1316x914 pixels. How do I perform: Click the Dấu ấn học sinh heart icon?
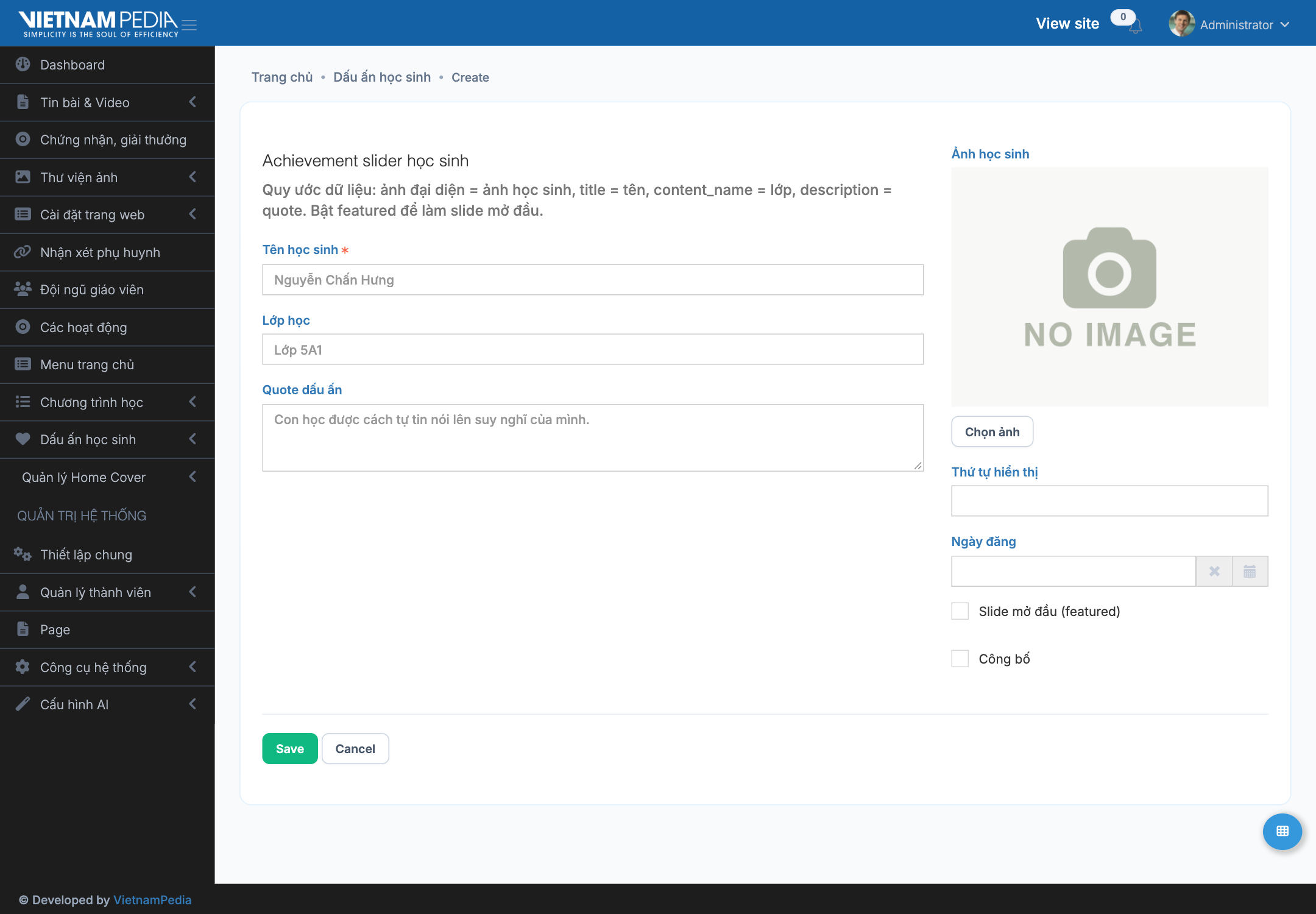(23, 439)
